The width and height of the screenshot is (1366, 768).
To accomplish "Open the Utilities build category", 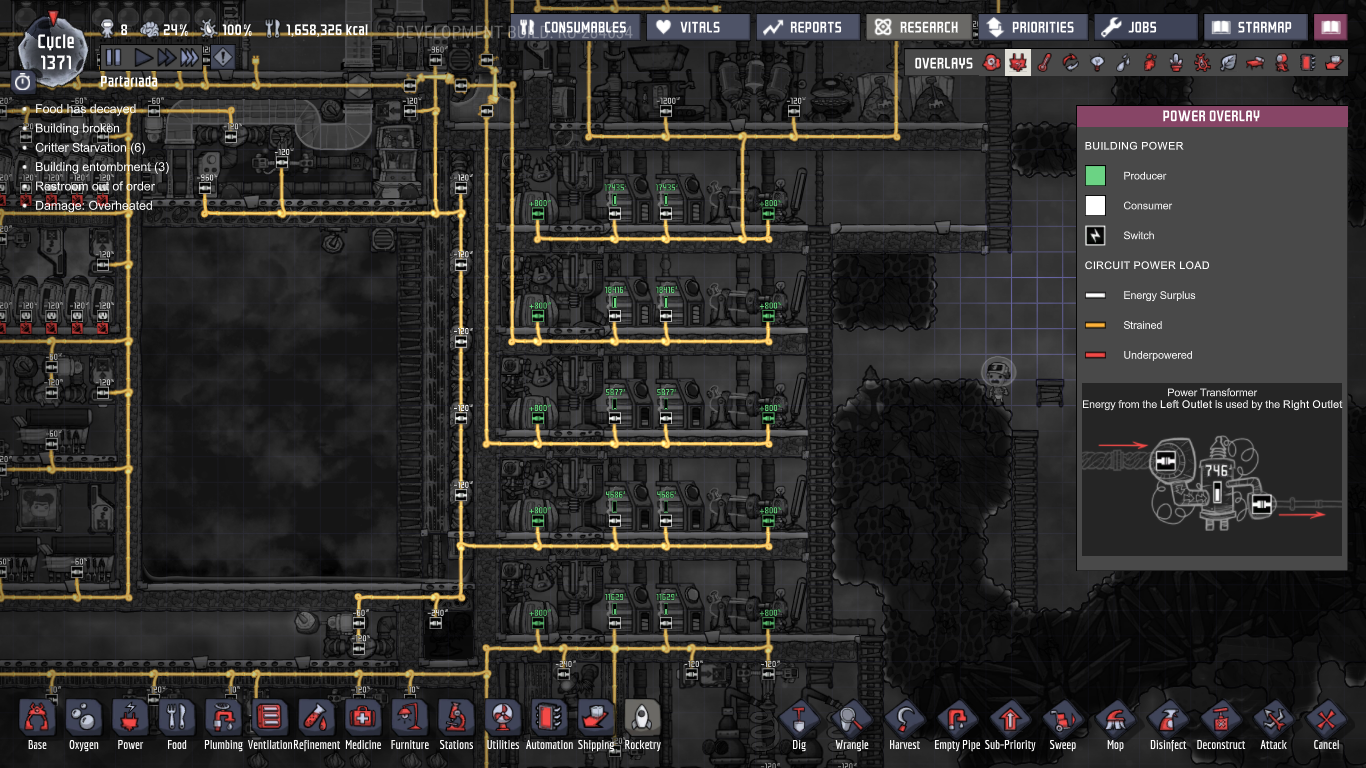I will pos(503,724).
